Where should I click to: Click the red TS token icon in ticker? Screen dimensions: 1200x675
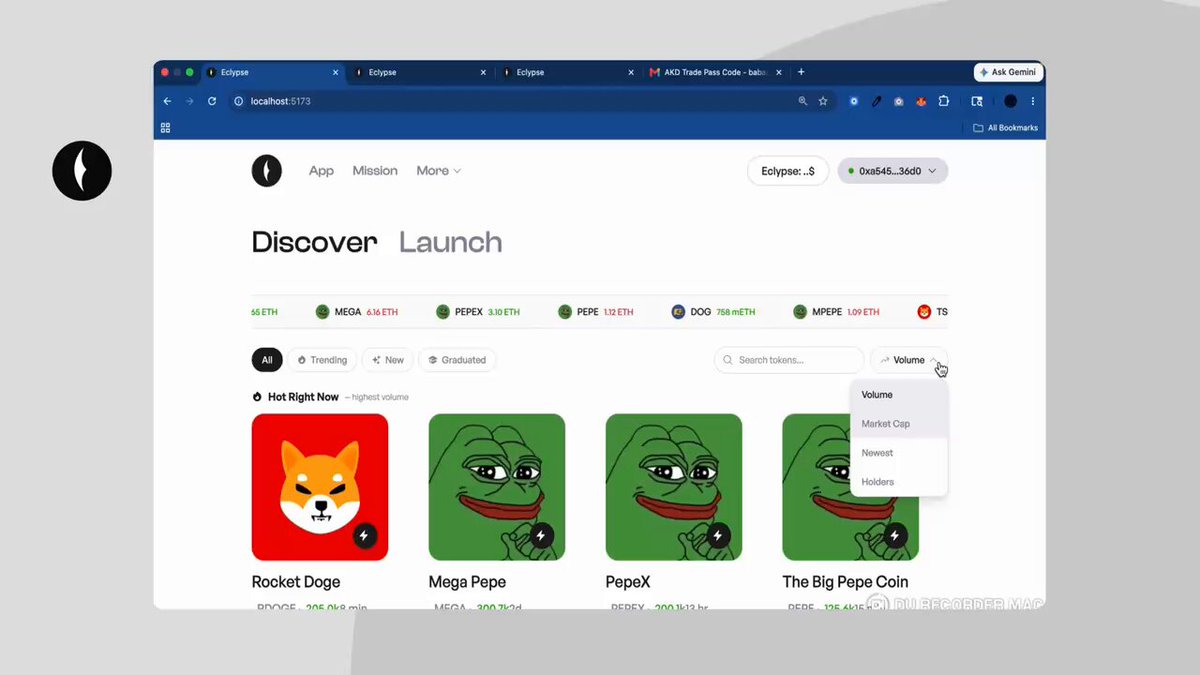click(924, 312)
